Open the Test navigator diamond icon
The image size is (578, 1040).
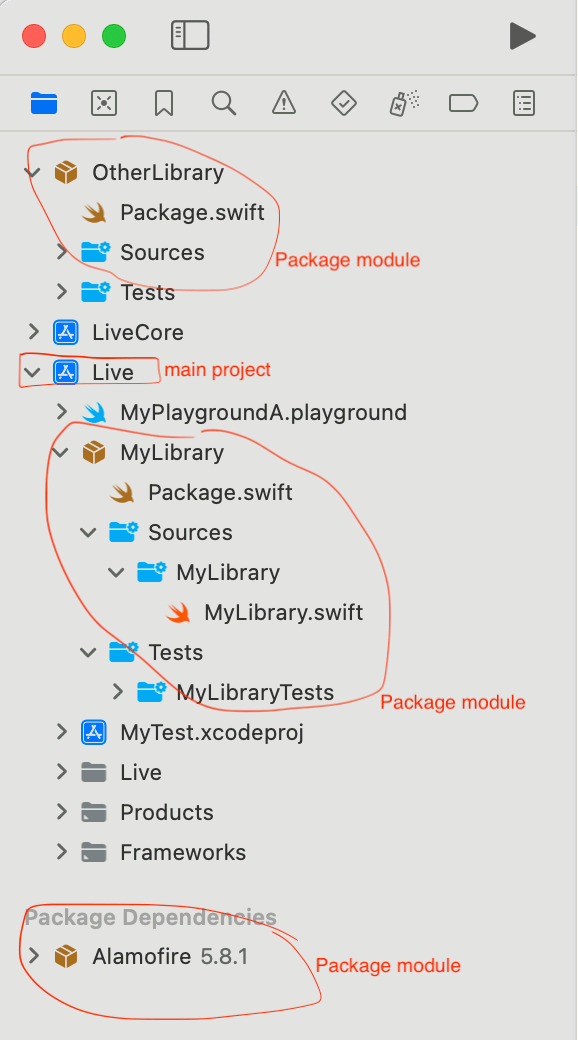click(x=344, y=103)
